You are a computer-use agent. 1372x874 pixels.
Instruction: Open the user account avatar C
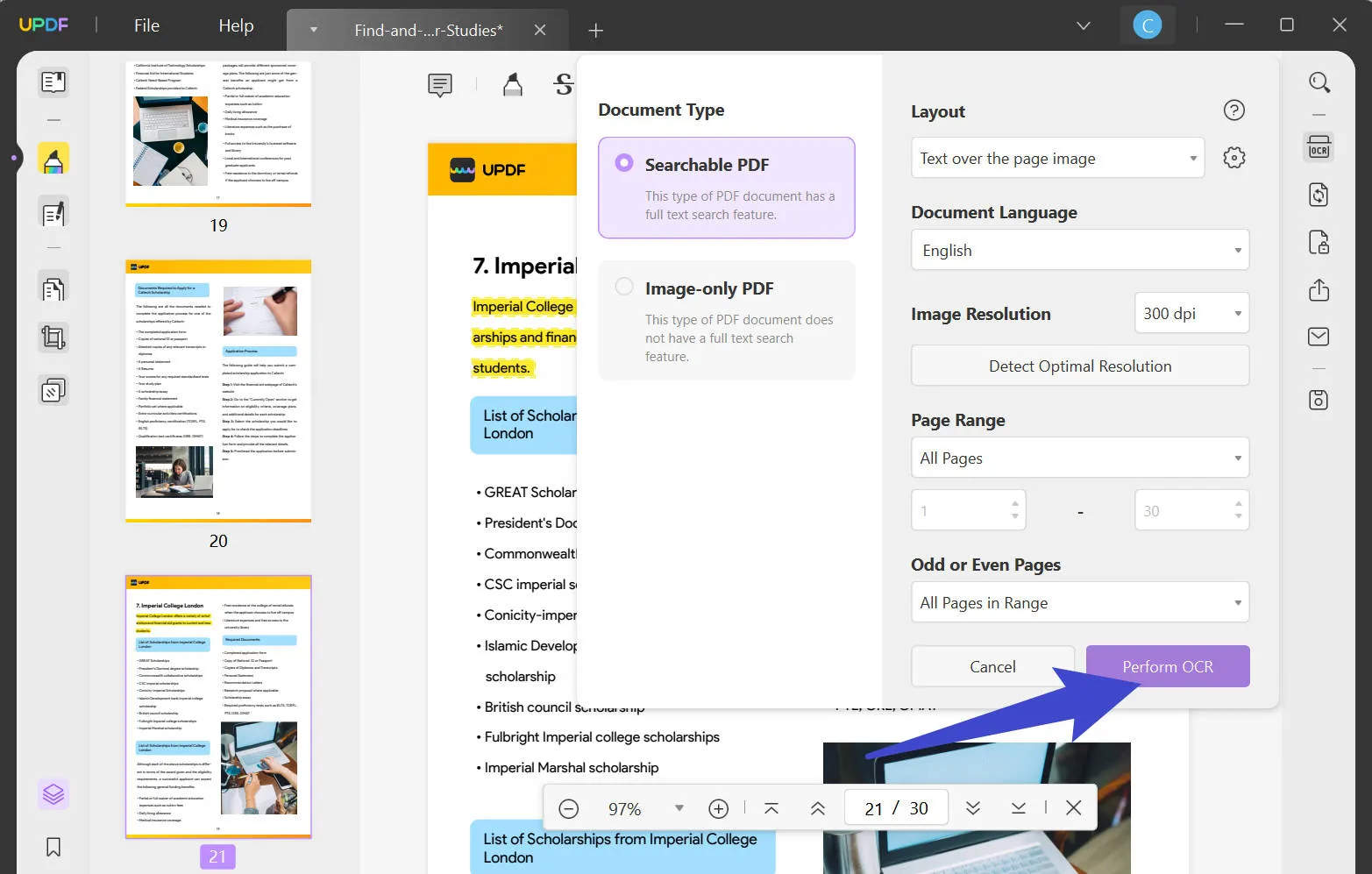(1148, 25)
